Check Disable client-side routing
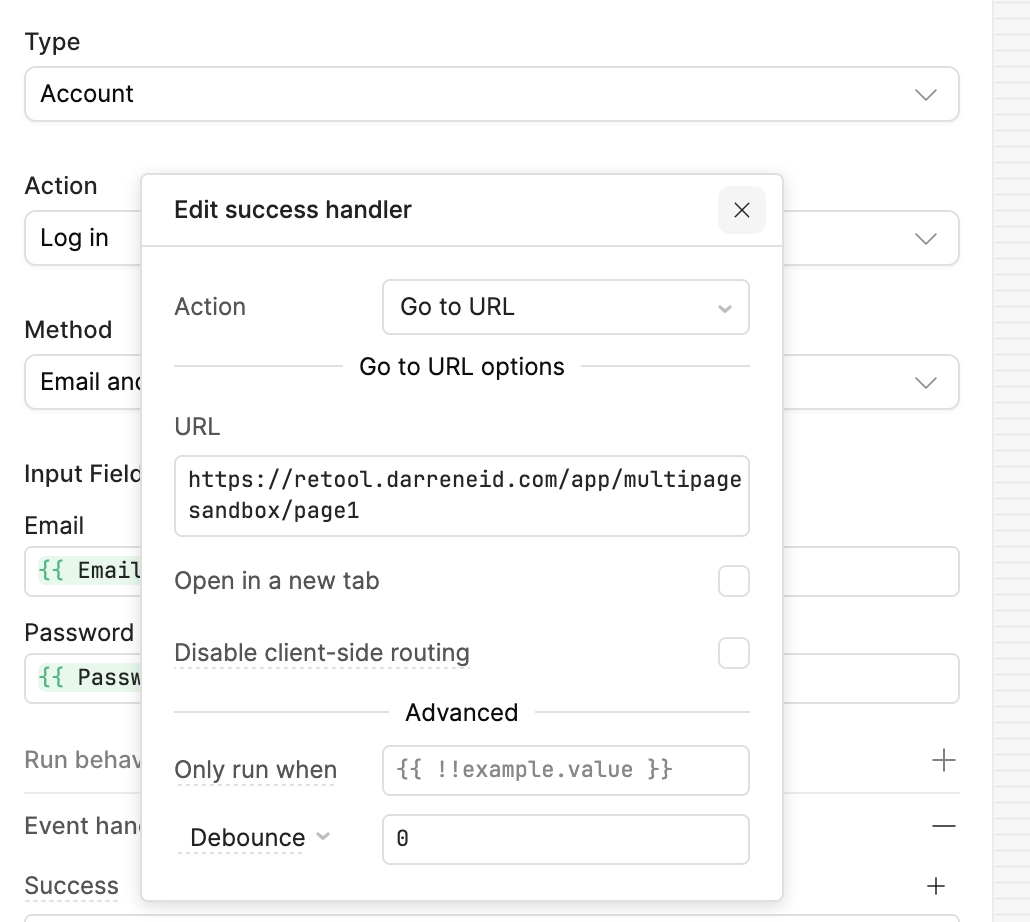The height and width of the screenshot is (922, 1030). click(x=733, y=653)
